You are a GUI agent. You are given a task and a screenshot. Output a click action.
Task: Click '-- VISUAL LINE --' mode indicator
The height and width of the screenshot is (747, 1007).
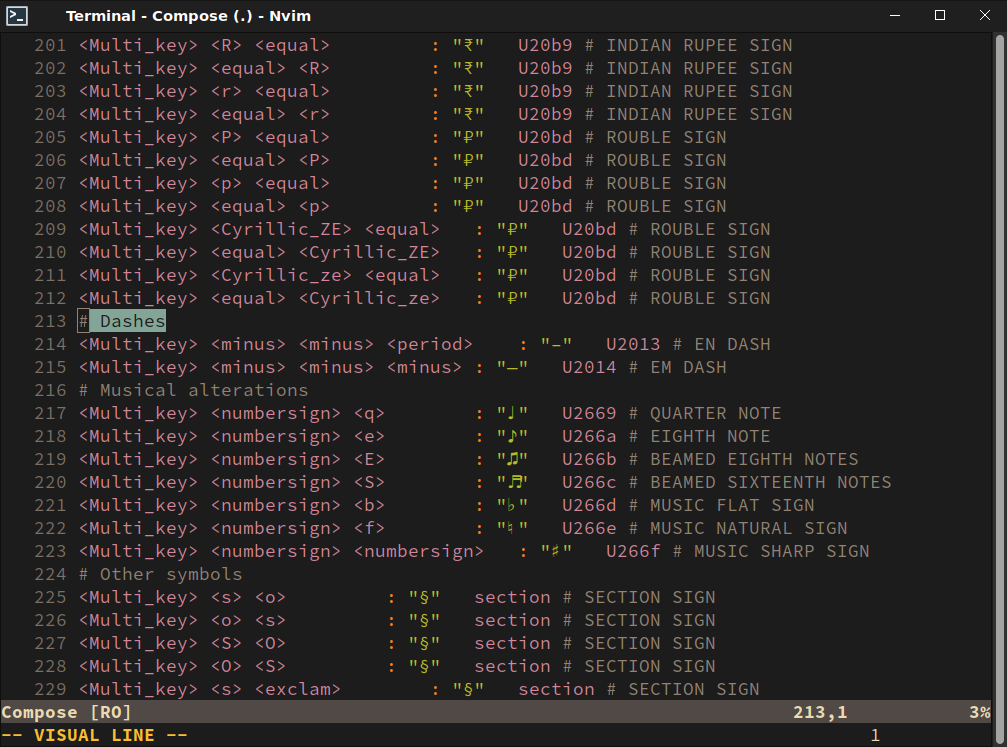click(94, 736)
